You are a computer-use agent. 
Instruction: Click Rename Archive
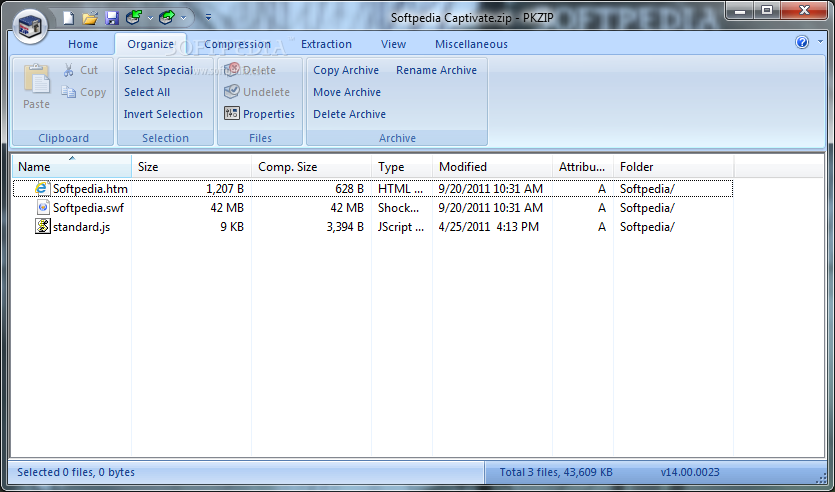tap(437, 70)
